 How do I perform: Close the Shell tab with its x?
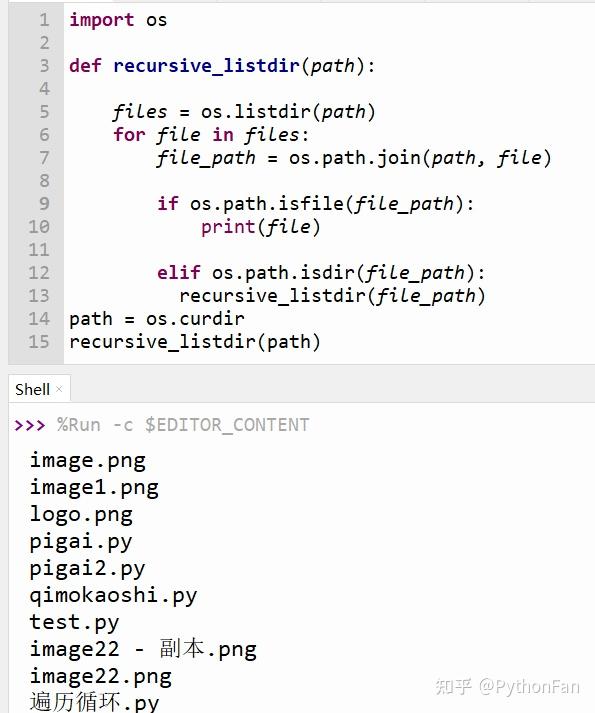point(59,389)
